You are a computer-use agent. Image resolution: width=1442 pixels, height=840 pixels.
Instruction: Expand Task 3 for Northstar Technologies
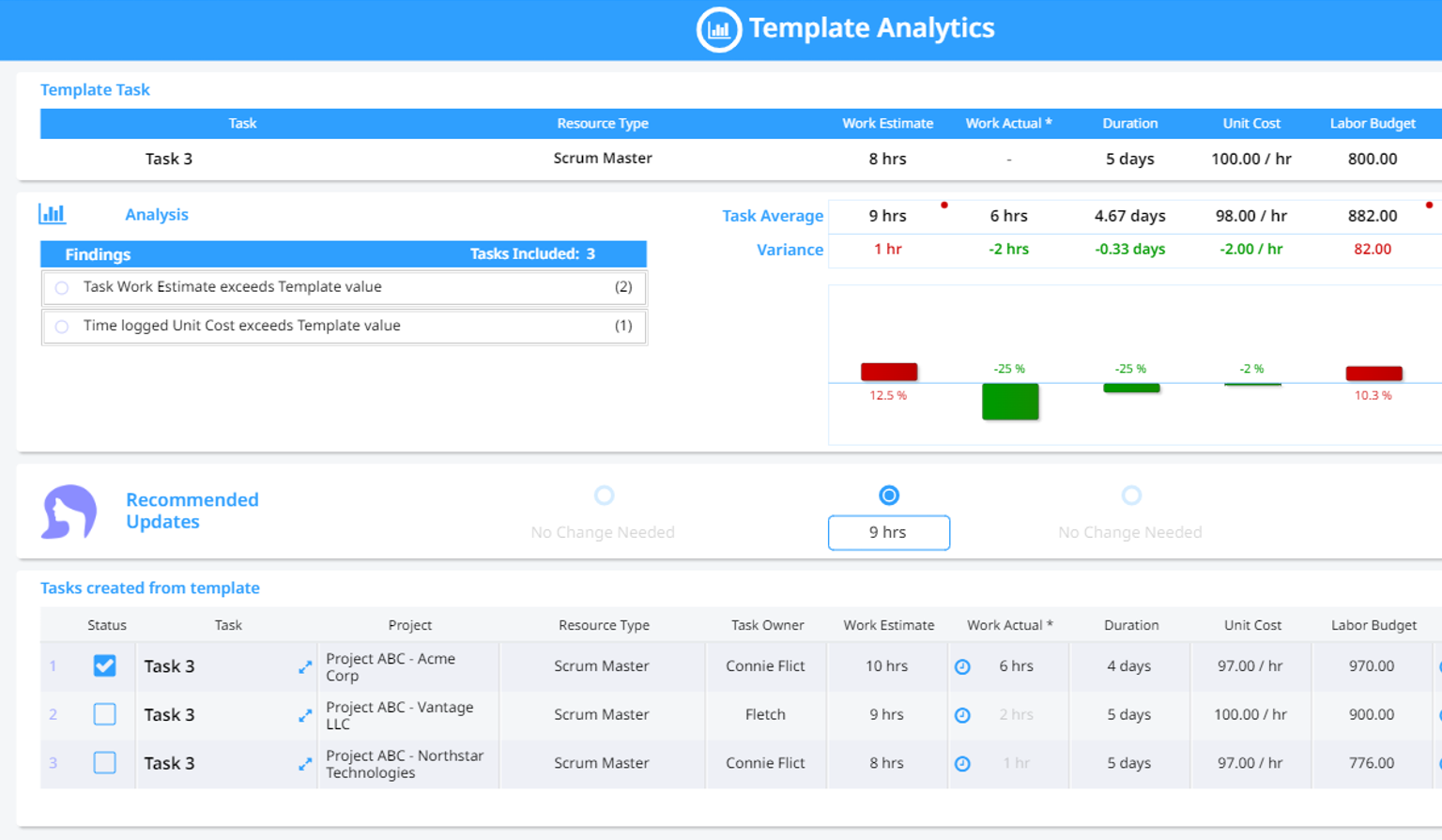(x=304, y=763)
